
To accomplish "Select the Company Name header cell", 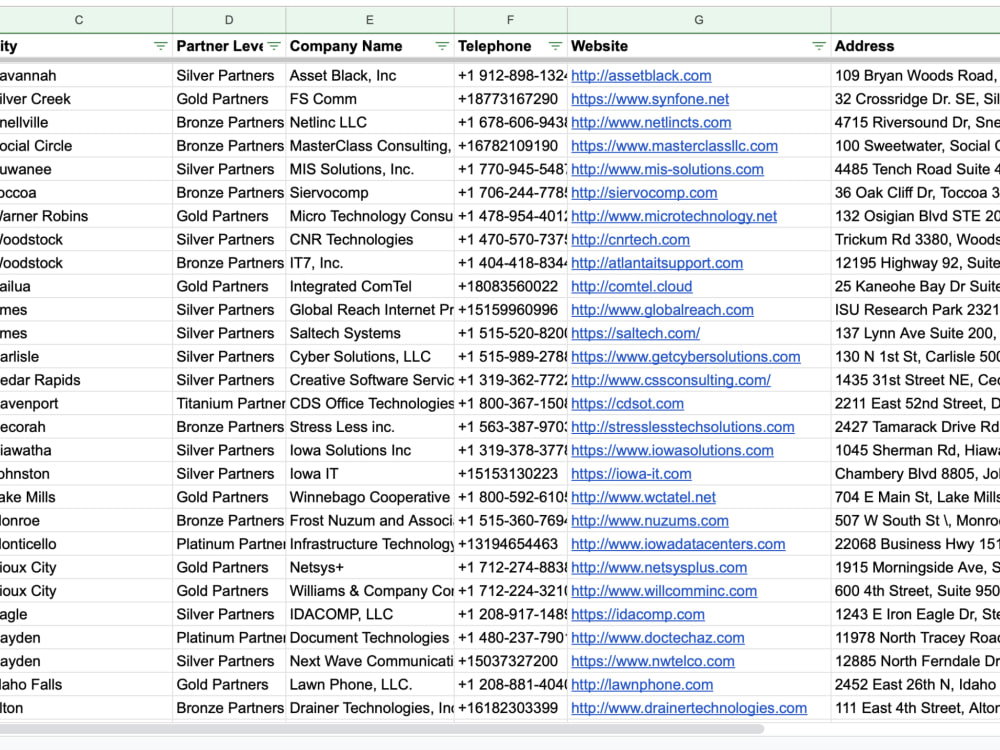I will 370,46.
